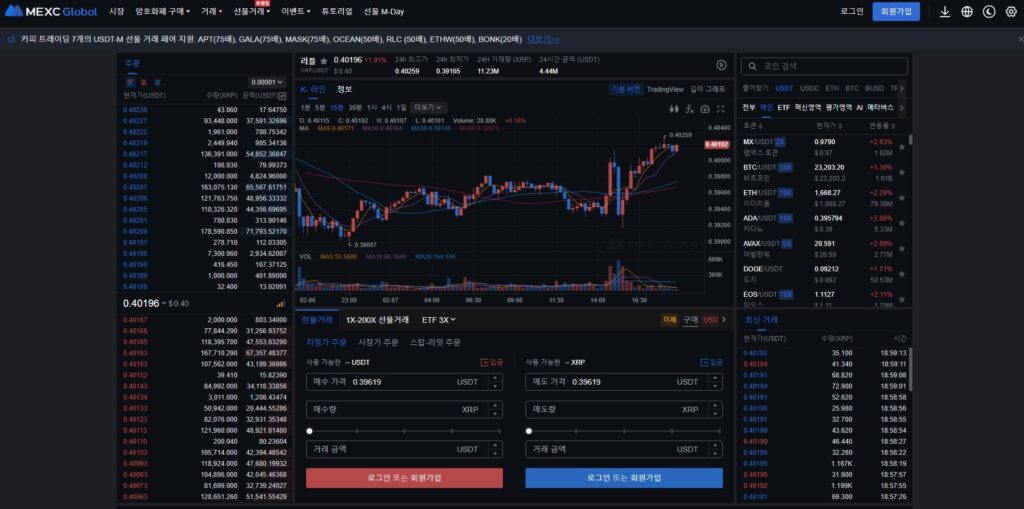Favorite the DOGE/USDT pair star
The image size is (1024, 509).
click(x=902, y=274)
